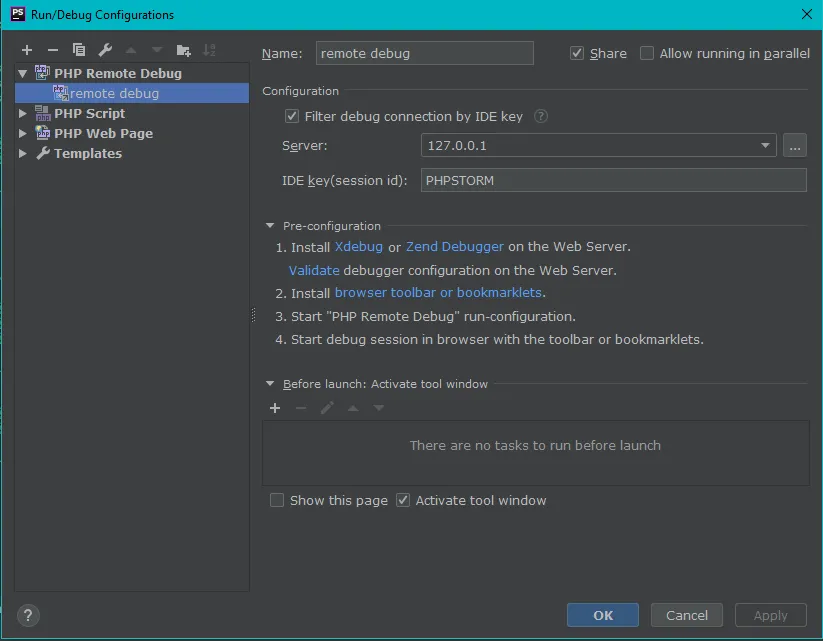This screenshot has height=641, width=823.
Task: Click the panel splitter handle
Action: pyautogui.click(x=254, y=315)
